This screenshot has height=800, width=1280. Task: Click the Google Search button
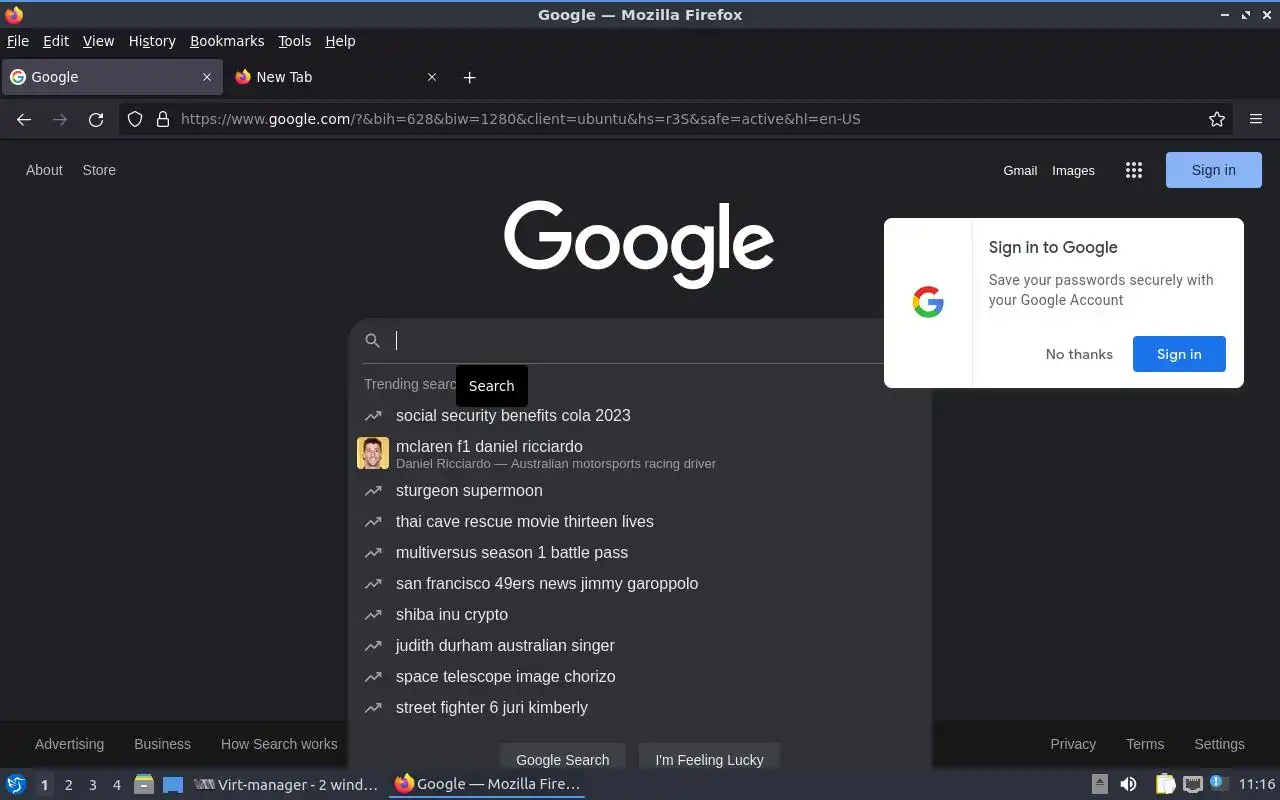pos(562,759)
